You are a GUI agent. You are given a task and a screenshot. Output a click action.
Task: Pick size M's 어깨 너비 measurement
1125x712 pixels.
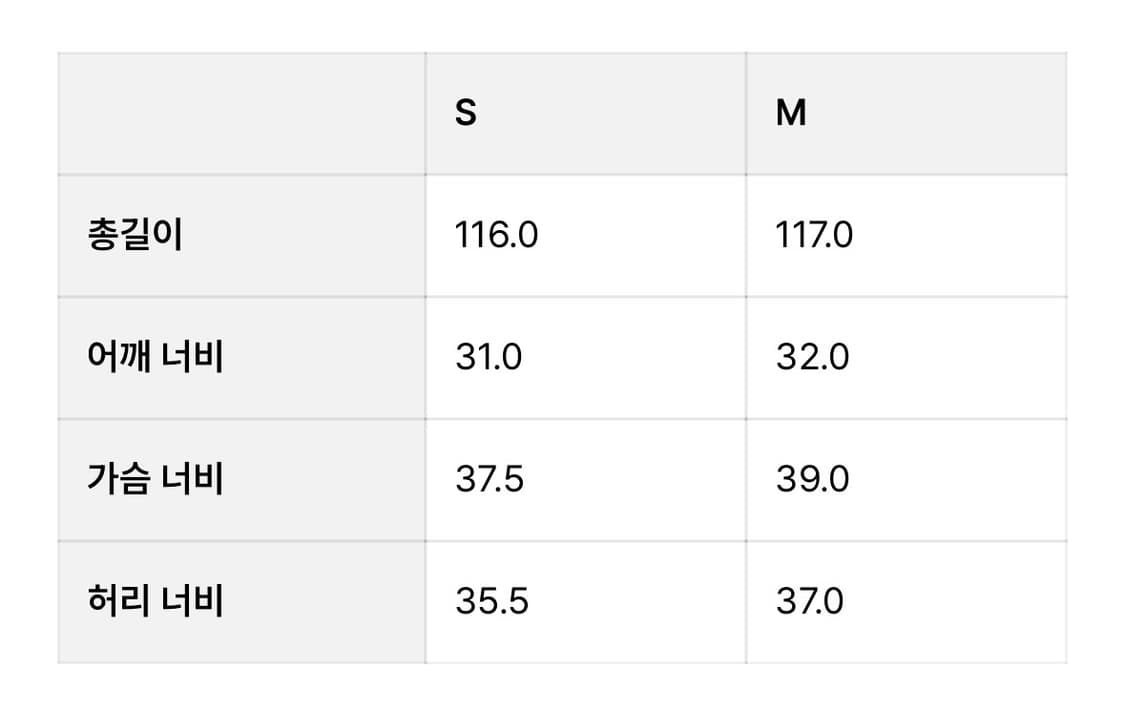(x=812, y=357)
